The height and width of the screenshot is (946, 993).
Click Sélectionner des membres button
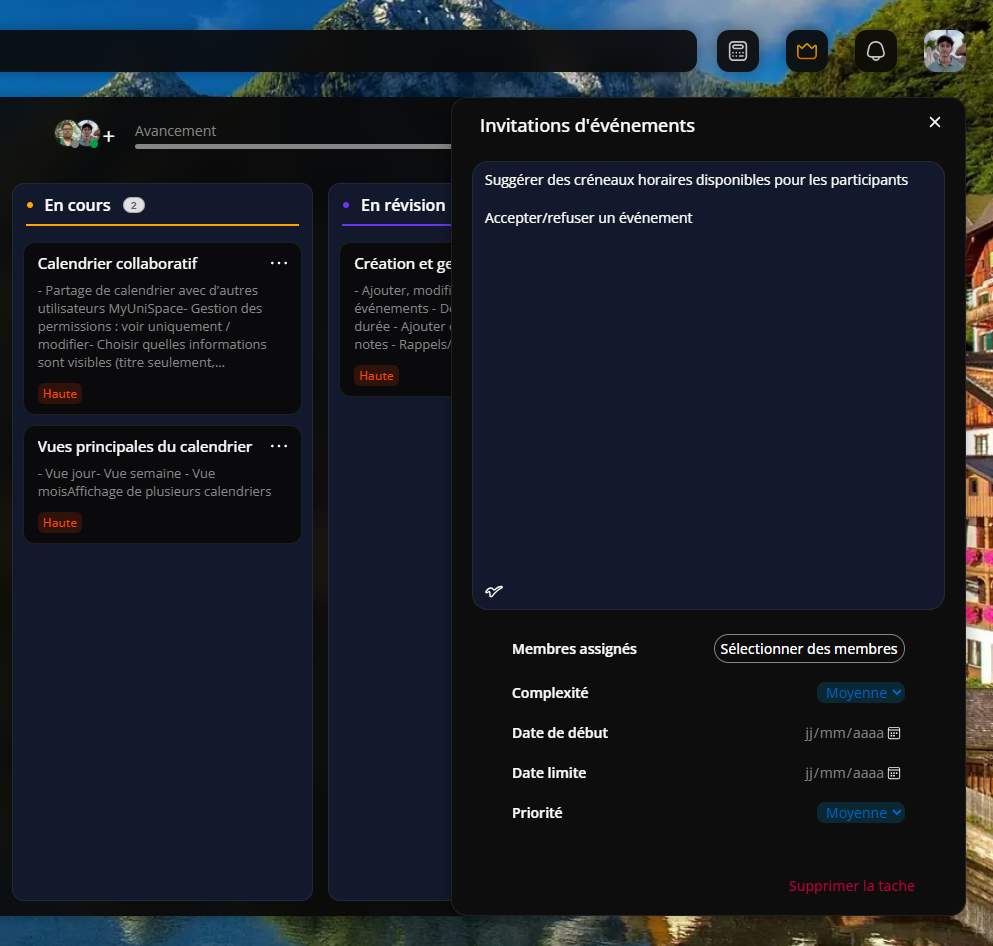click(808, 649)
